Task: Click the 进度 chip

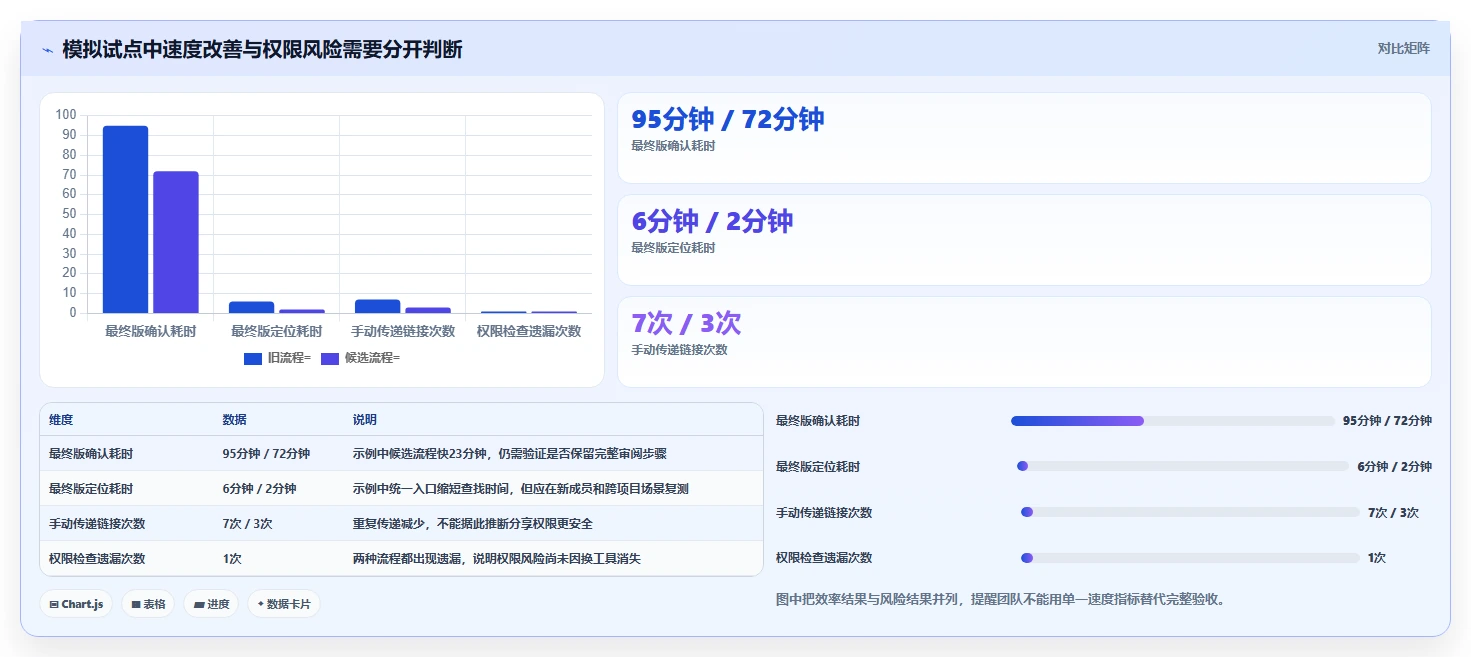Action: click(x=211, y=604)
